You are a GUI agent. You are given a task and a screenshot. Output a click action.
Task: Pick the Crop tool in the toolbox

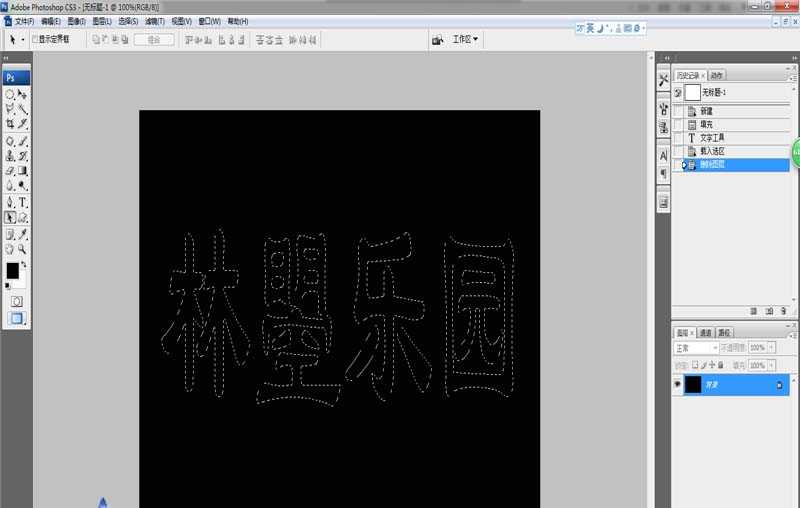(x=10, y=124)
